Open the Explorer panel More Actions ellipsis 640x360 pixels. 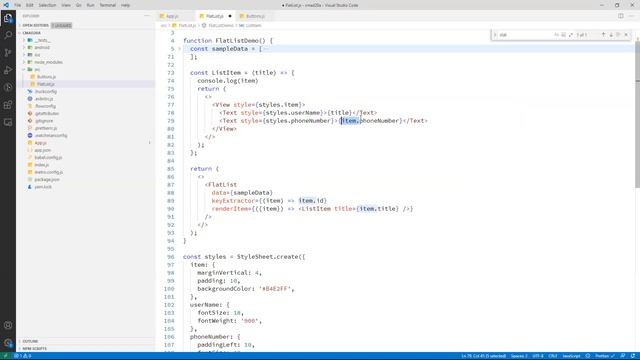pyautogui.click(x=147, y=16)
